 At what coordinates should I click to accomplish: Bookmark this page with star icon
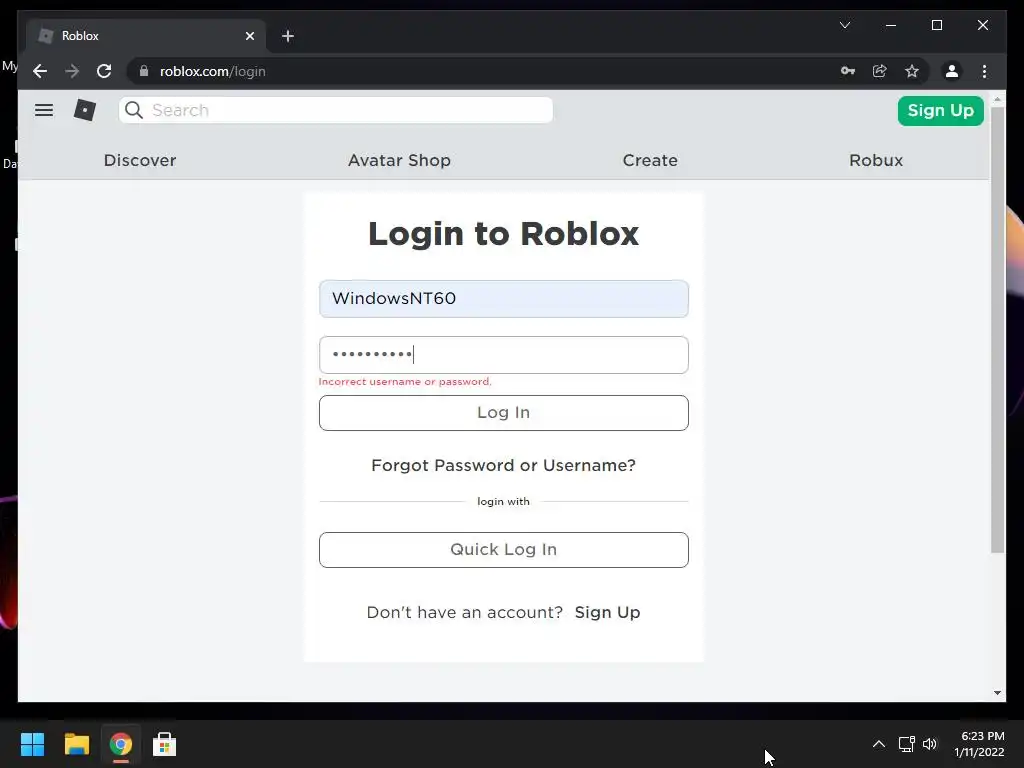(912, 71)
